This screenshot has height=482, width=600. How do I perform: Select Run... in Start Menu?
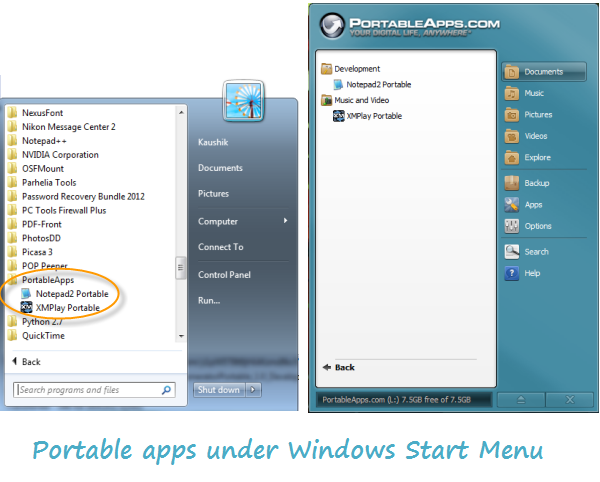[209, 301]
